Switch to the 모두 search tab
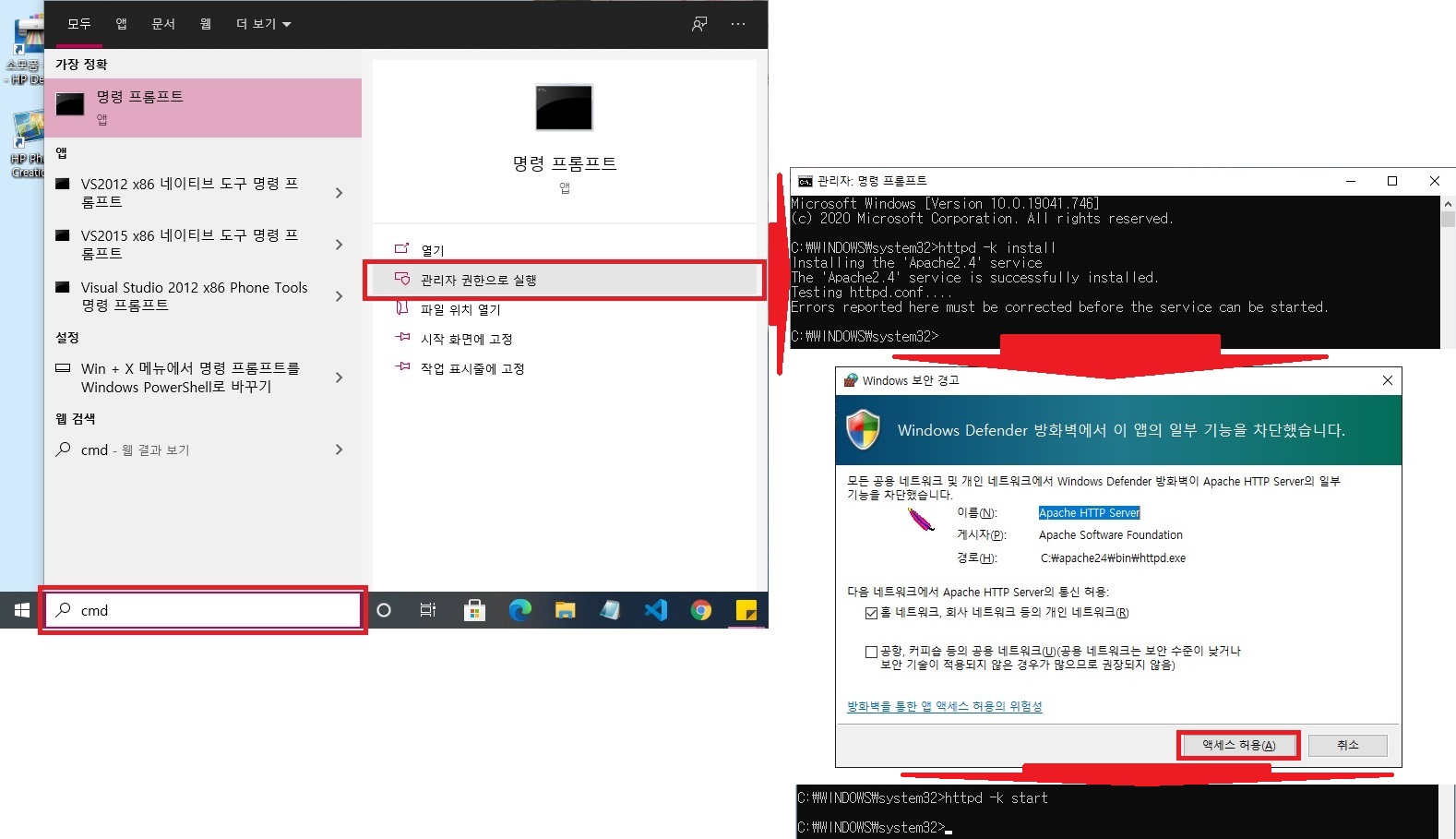1456x839 pixels. pyautogui.click(x=78, y=24)
